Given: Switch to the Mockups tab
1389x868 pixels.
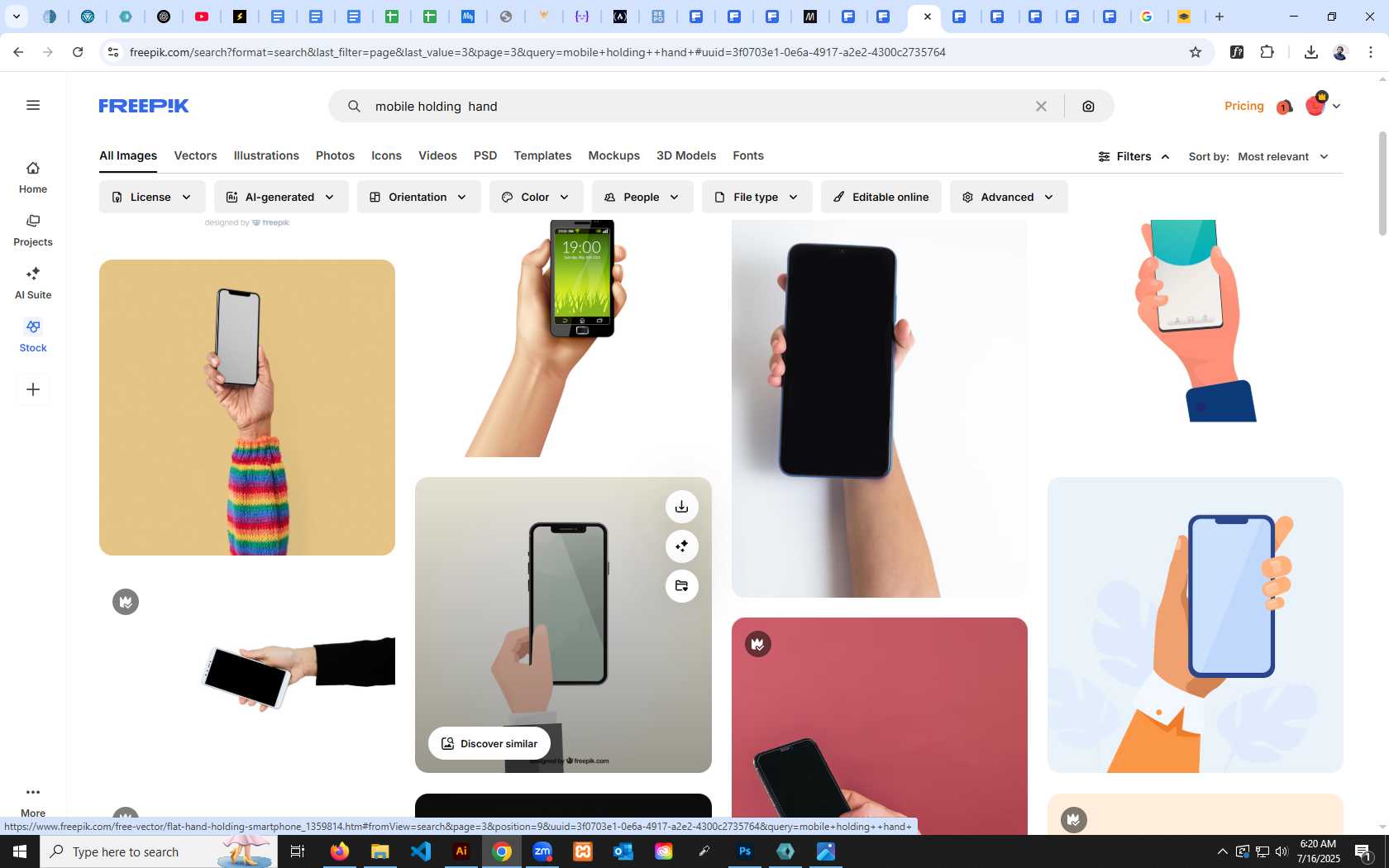Looking at the screenshot, I should [x=613, y=155].
